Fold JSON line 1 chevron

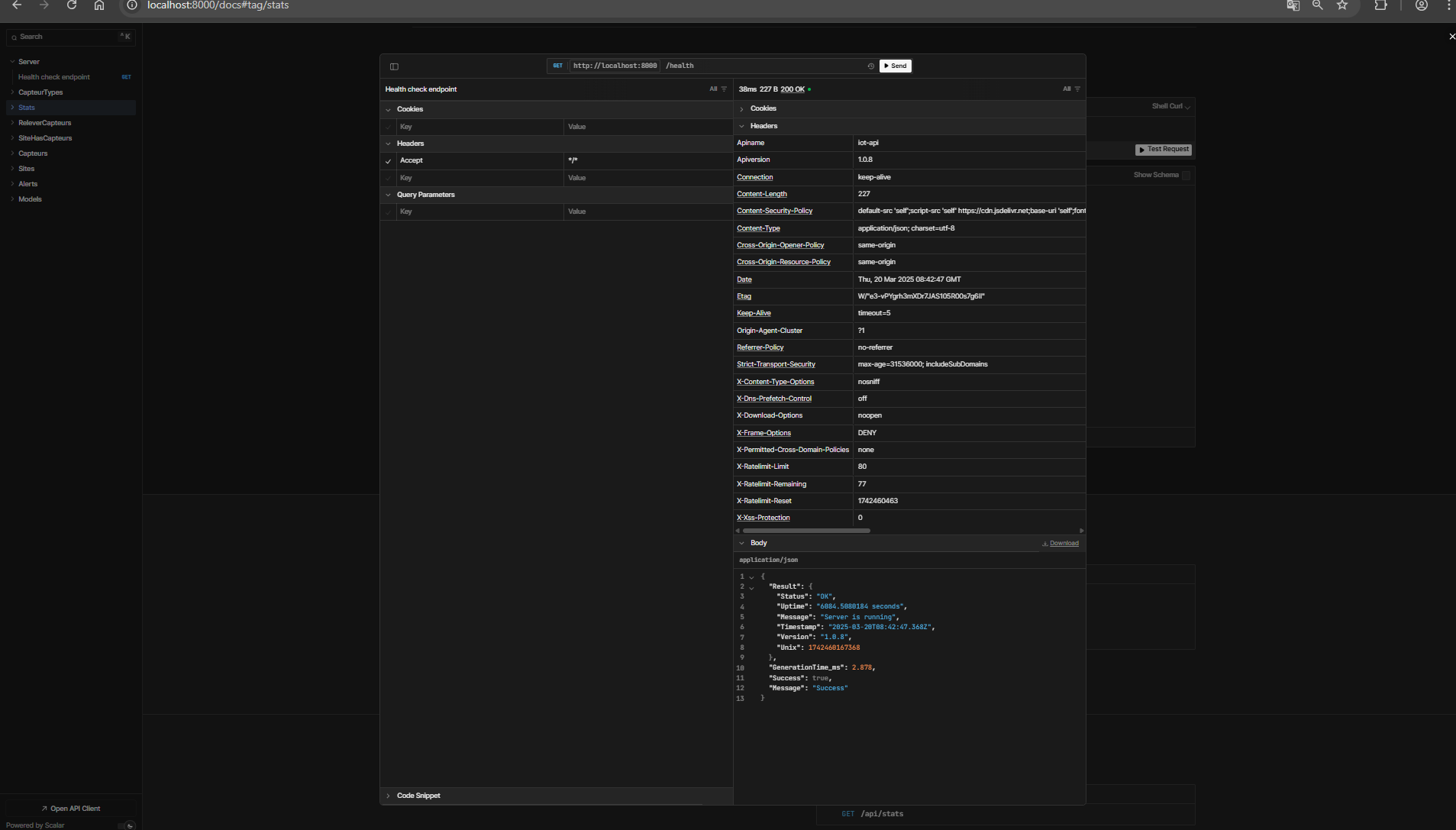751,577
